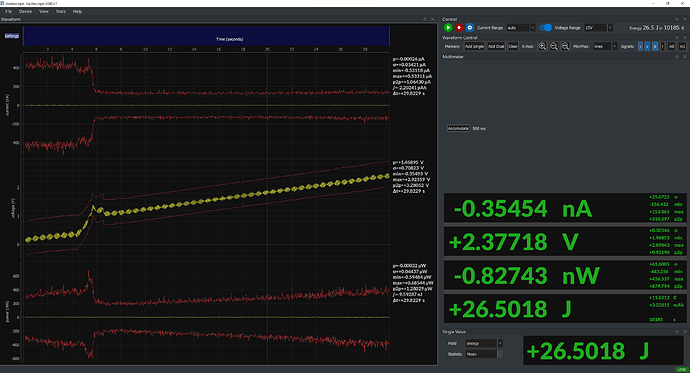The width and height of the screenshot is (690, 373).
Task: Open the Single Value Field dropdown
Action: 484,343
